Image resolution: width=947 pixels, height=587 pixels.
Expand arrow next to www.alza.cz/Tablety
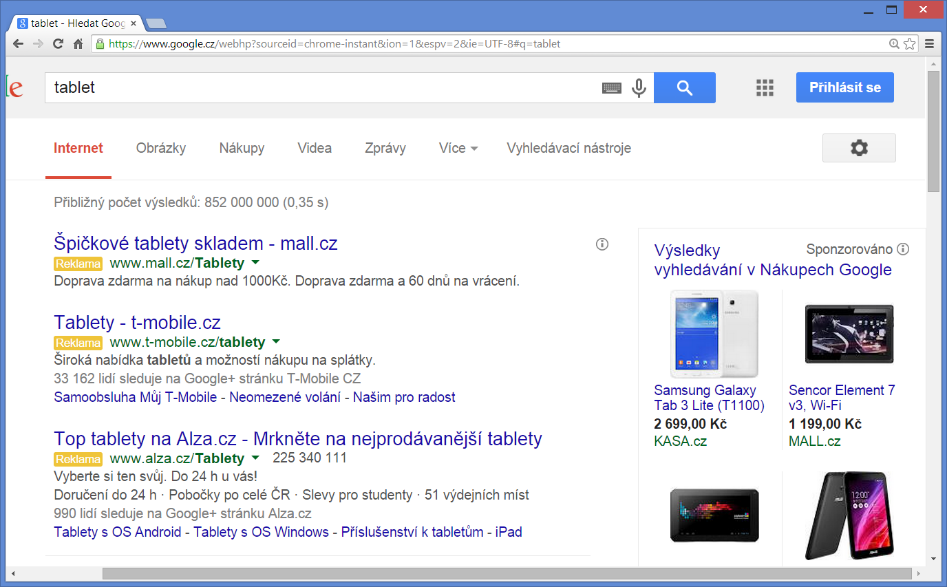(255, 458)
